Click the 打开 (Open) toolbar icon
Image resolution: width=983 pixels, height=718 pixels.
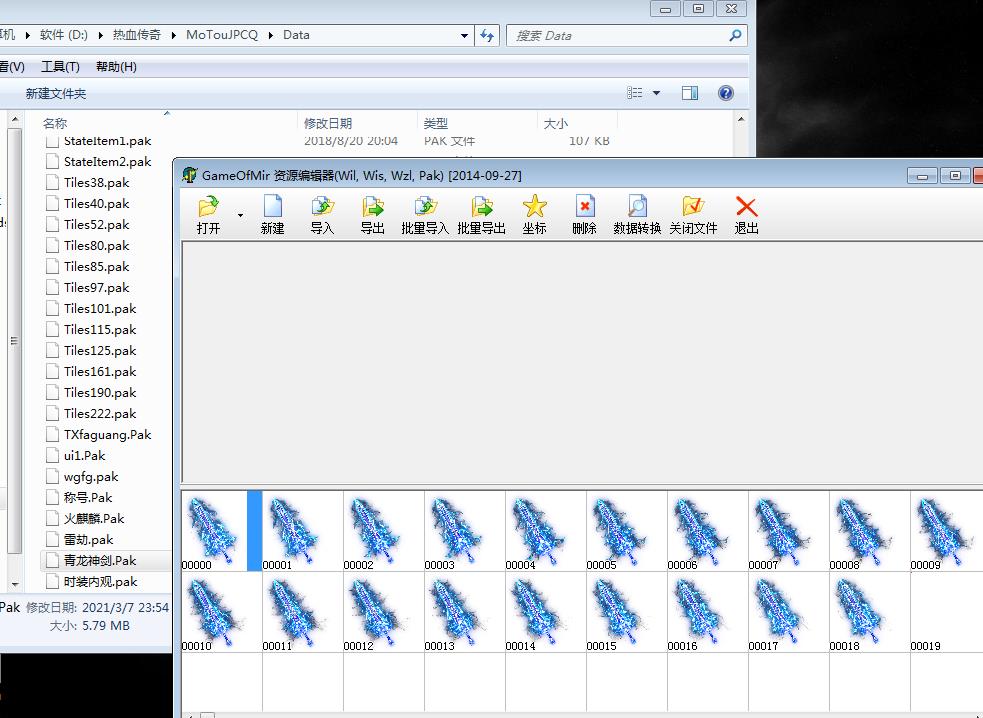(x=208, y=208)
